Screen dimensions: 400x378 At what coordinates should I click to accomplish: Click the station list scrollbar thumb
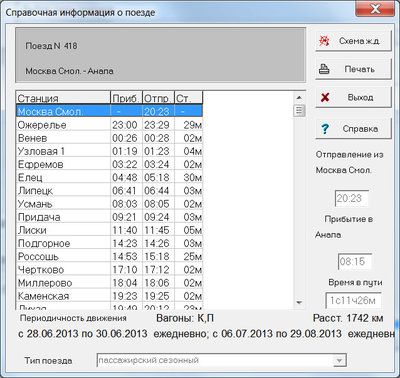[299, 110]
